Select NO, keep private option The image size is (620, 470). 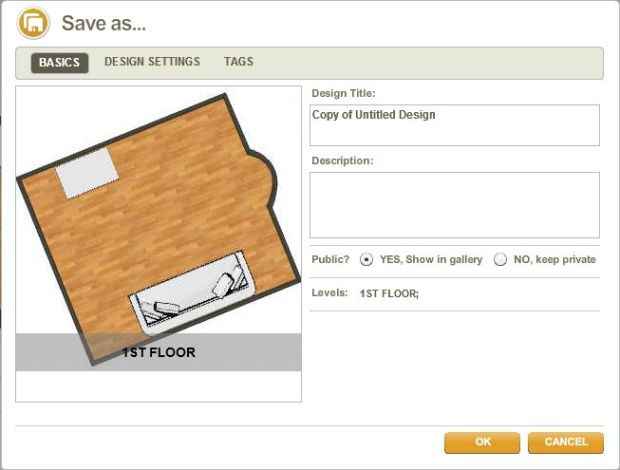click(500, 260)
